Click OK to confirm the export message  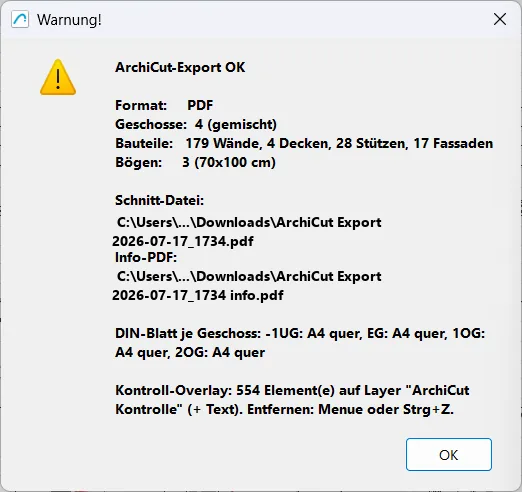point(449,454)
